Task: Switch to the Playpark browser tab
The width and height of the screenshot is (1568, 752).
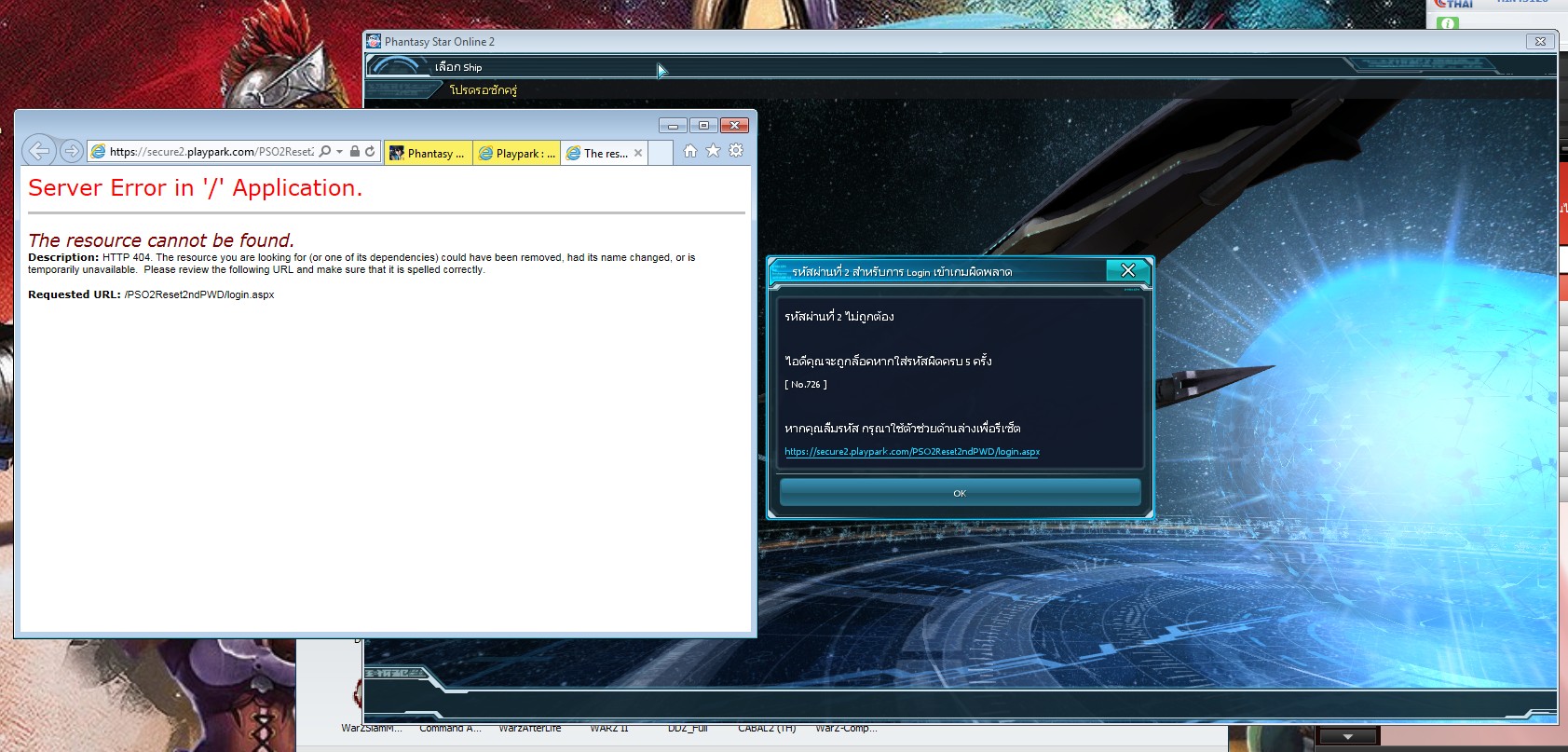Action: 516,154
